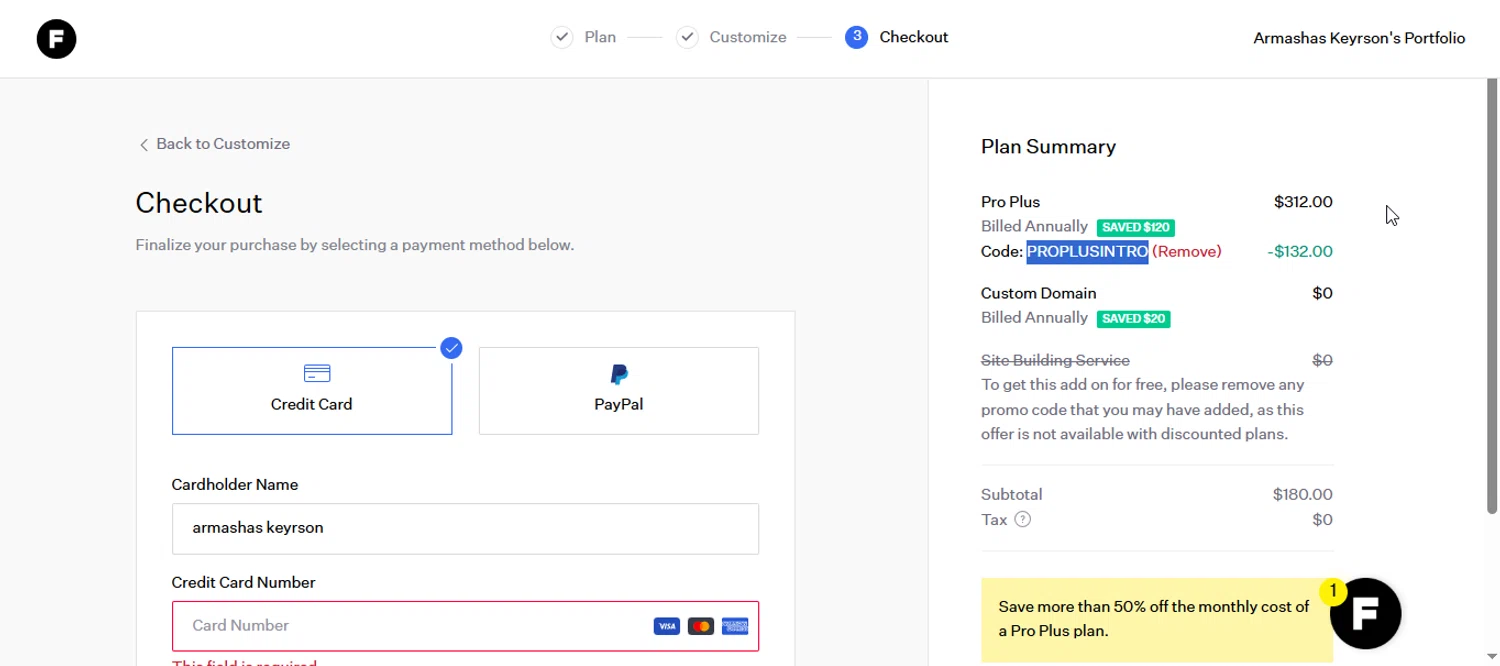Click the credit card icon
This screenshot has height=666, width=1500.
pos(317,373)
